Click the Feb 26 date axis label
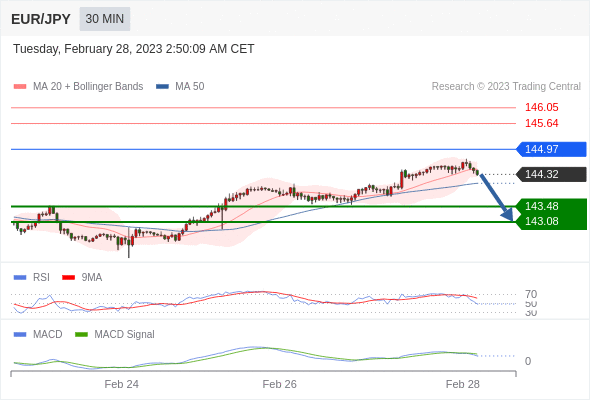The width and height of the screenshot is (590, 400). click(x=280, y=384)
